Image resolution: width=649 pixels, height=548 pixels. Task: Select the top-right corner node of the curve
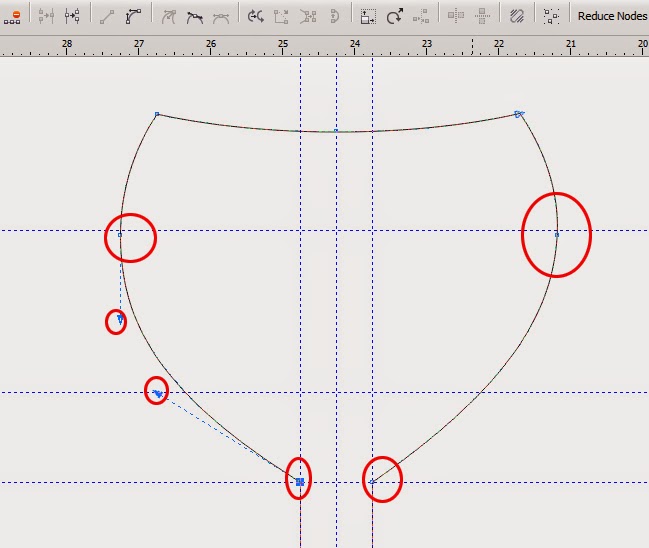coord(519,114)
